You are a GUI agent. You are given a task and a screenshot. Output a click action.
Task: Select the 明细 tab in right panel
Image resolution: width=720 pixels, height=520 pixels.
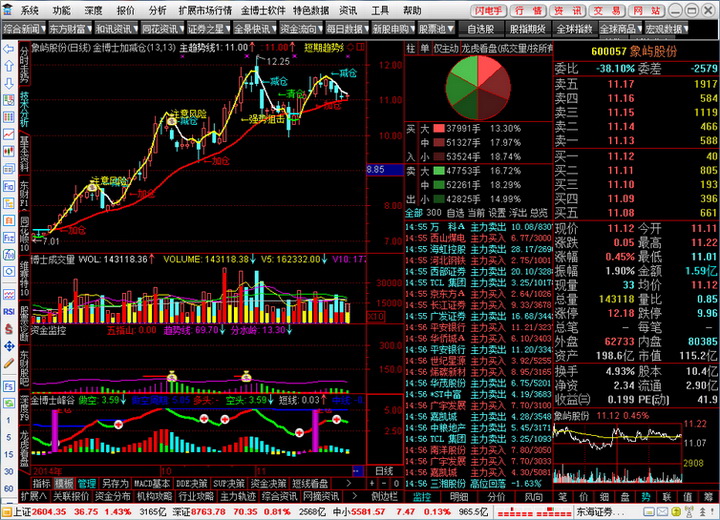pyautogui.click(x=459, y=496)
